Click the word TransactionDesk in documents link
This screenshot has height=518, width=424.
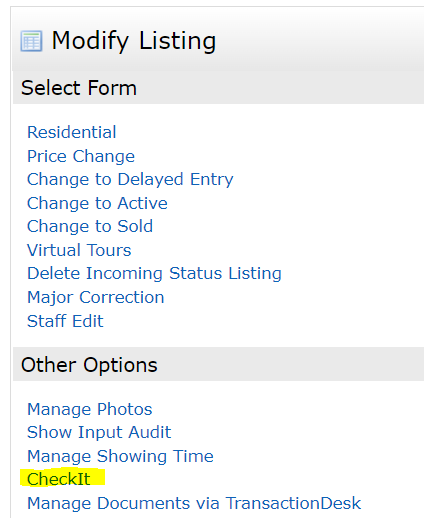pos(293,503)
